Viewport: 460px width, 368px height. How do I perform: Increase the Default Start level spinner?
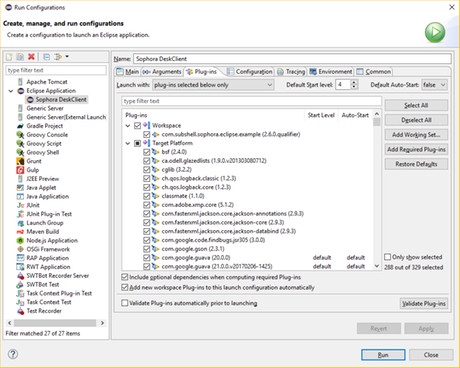point(354,82)
